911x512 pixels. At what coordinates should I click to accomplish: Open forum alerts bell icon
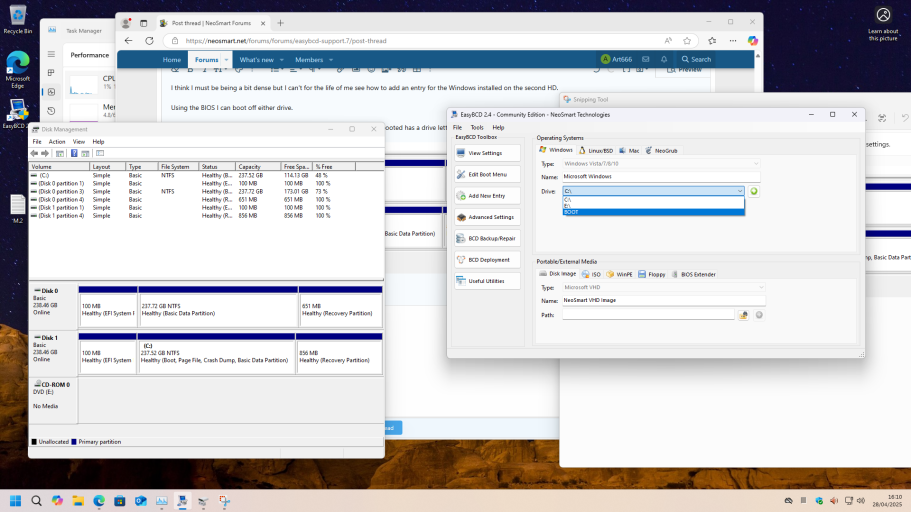tap(664, 59)
